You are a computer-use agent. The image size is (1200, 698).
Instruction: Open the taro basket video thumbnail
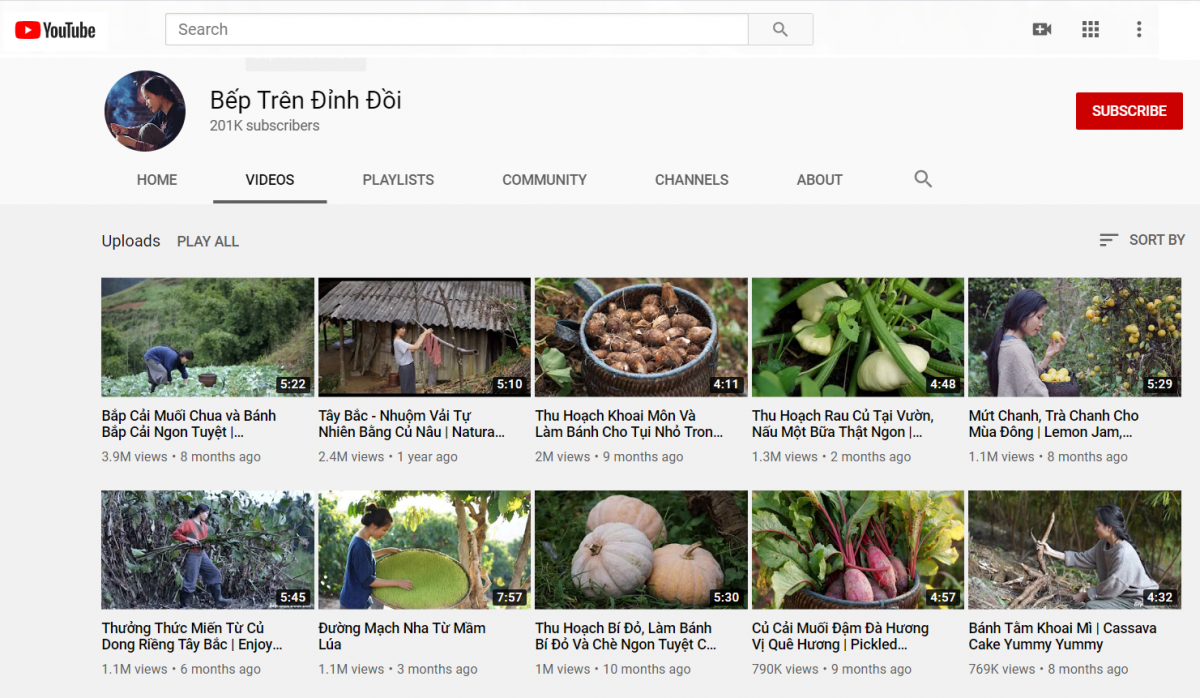point(641,337)
